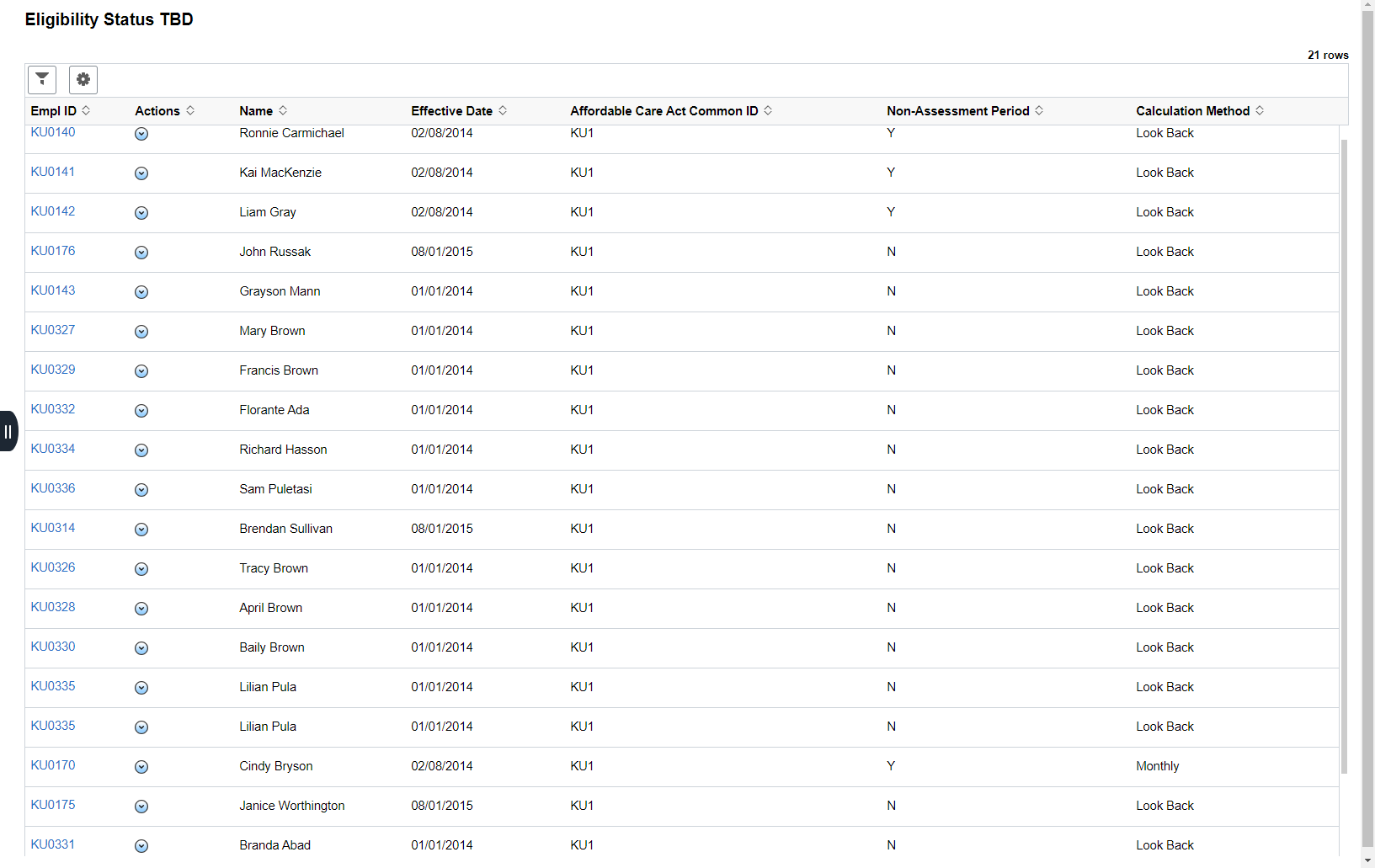Click Y in Kai MacKenzie's row
1375x868 pixels.
[x=891, y=173]
